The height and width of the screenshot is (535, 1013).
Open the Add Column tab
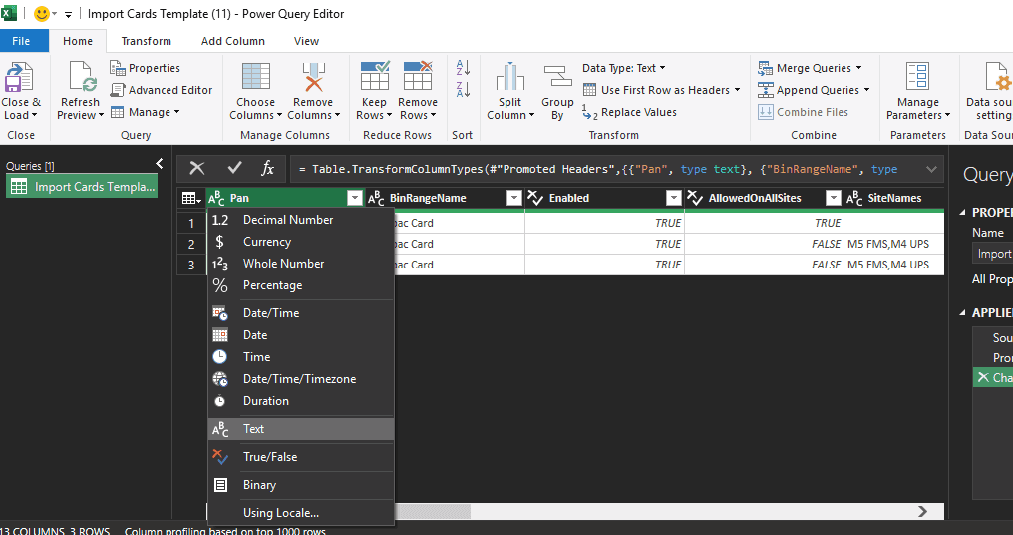(232, 41)
